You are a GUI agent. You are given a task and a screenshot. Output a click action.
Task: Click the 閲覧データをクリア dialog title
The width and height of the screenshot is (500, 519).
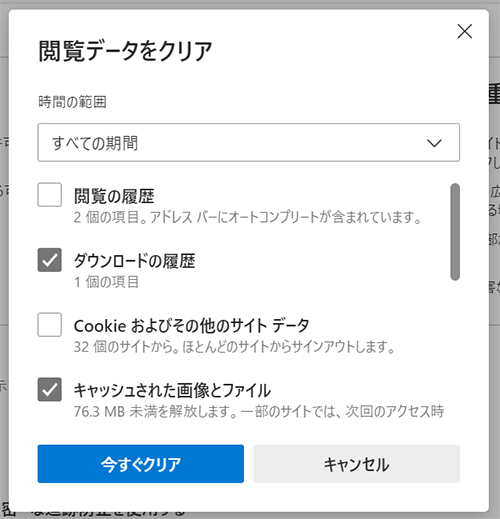pos(125,51)
